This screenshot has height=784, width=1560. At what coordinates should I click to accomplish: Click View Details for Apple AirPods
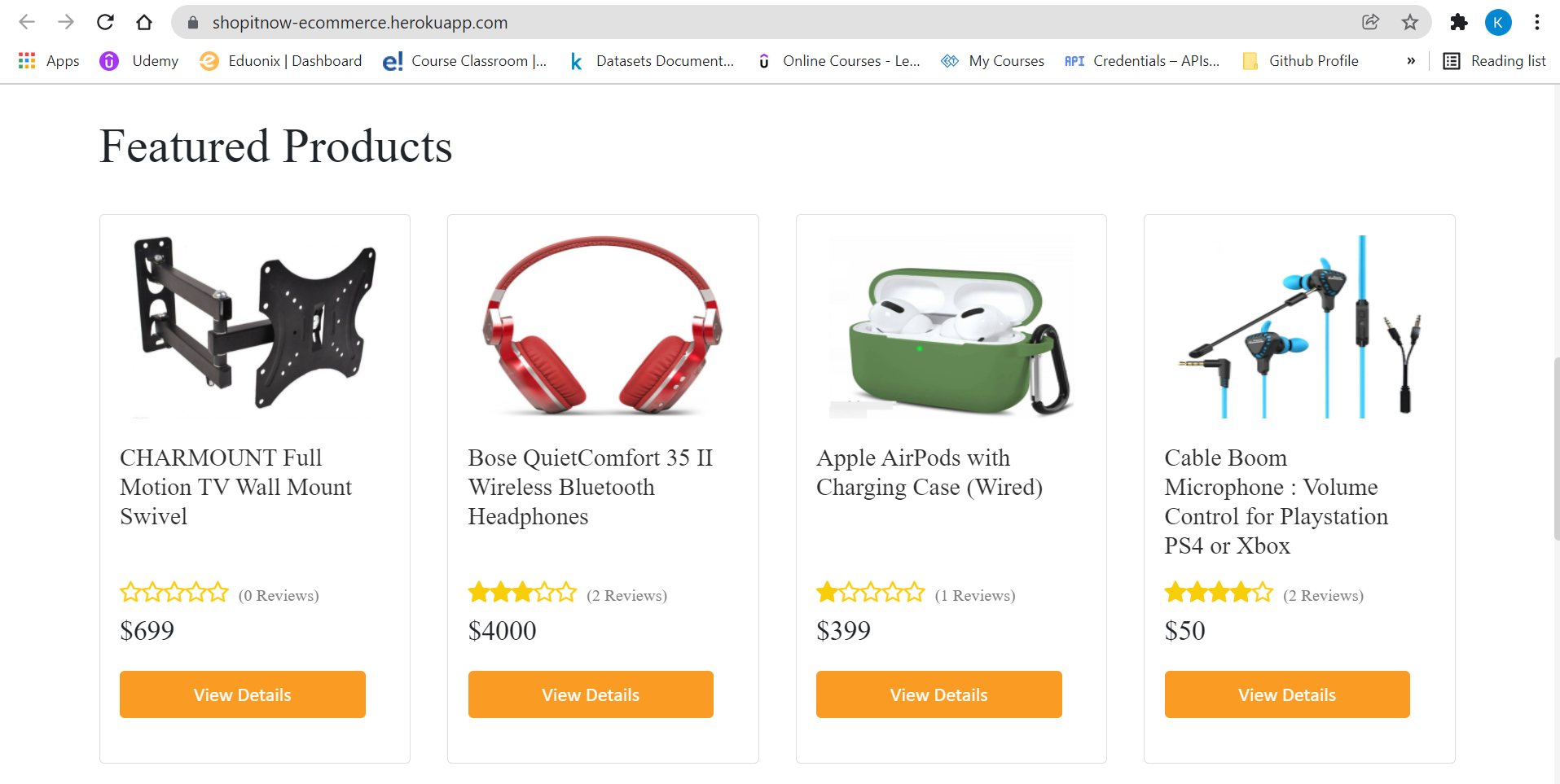coord(938,694)
